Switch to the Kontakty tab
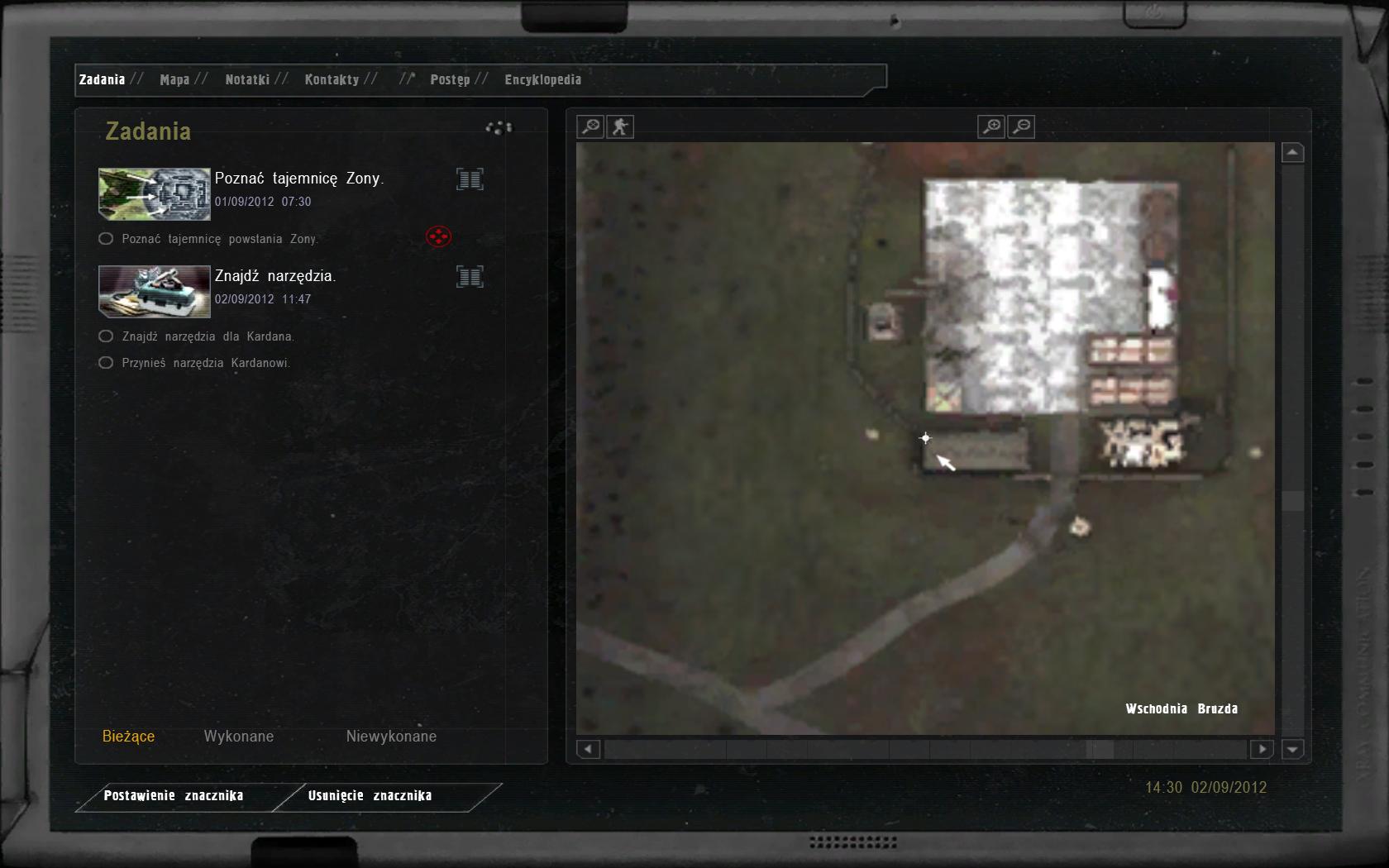The height and width of the screenshot is (868, 1389). coord(332,79)
